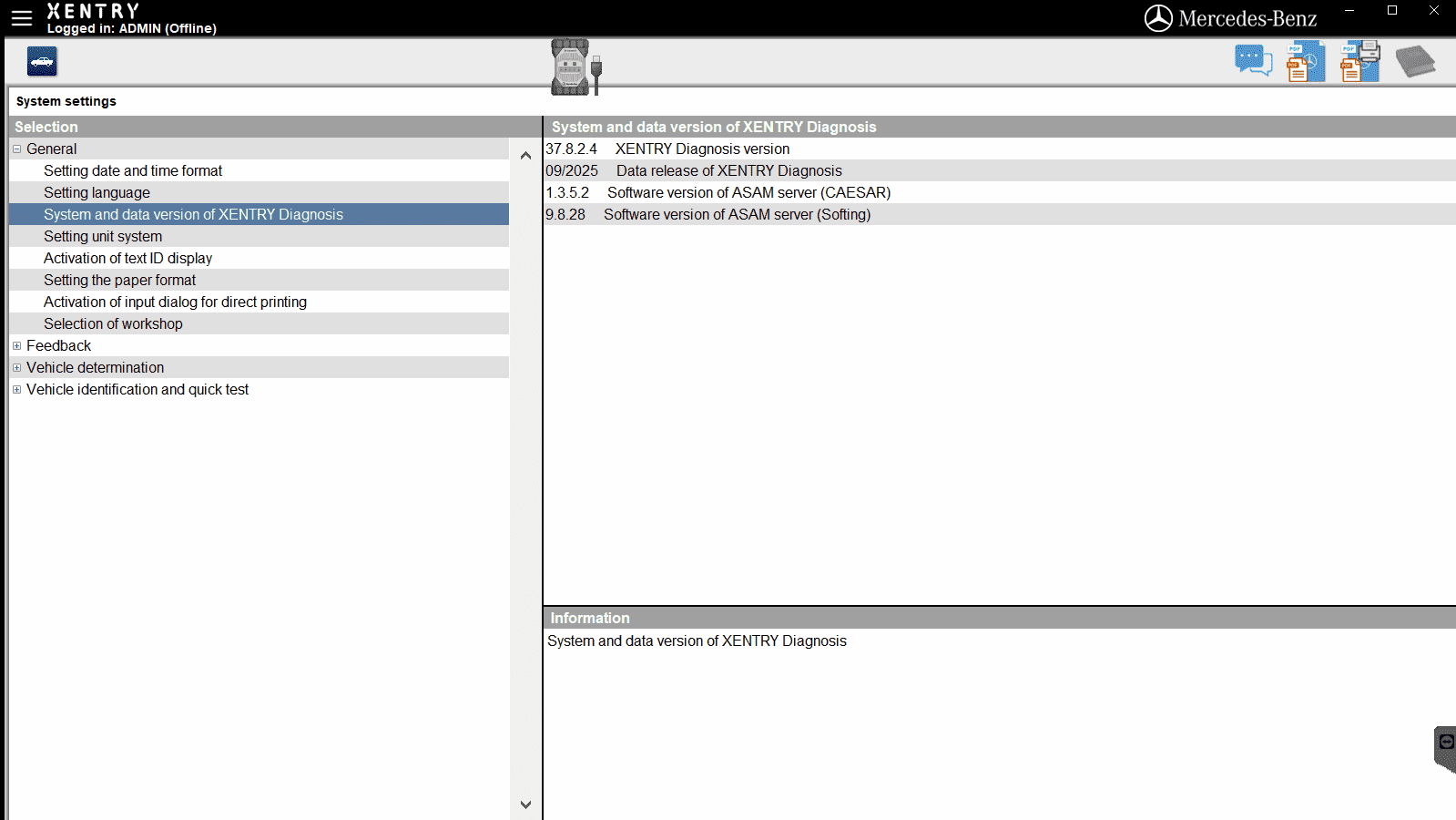The height and width of the screenshot is (820, 1456).
Task: Click the PDF print icon with printer
Action: tap(1359, 62)
